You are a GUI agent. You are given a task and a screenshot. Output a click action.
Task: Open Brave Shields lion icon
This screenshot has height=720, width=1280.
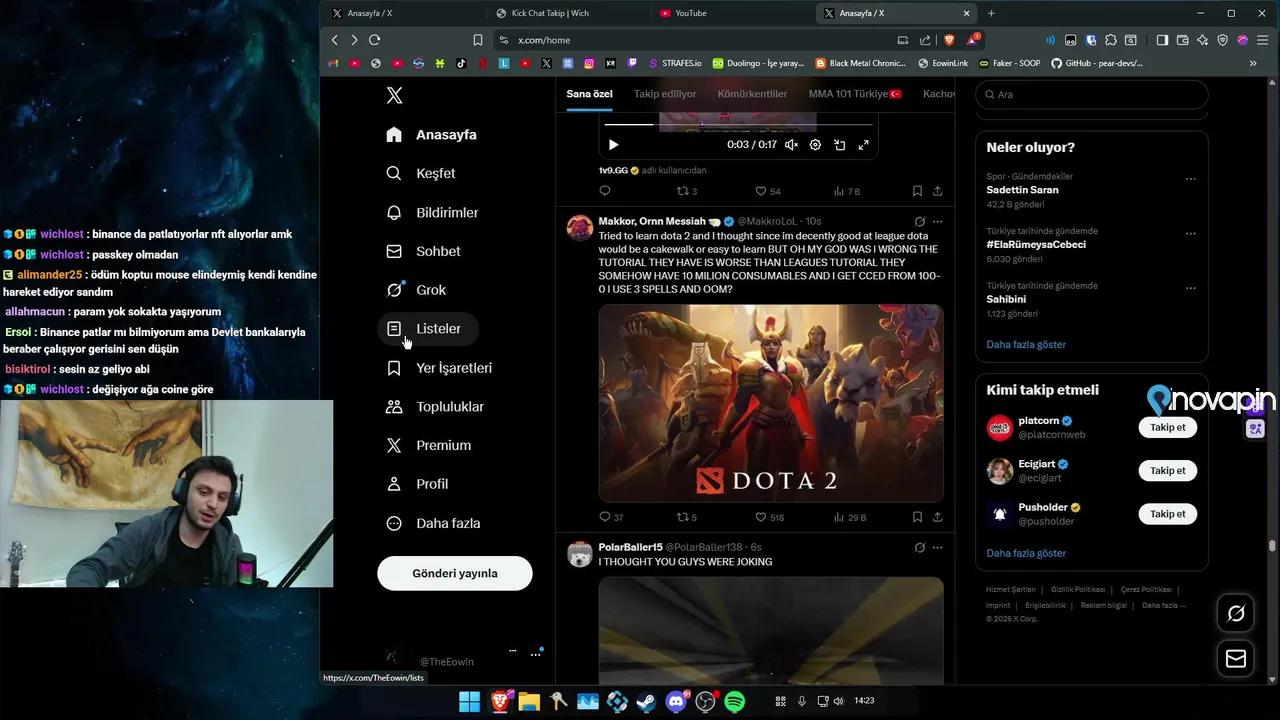948,40
